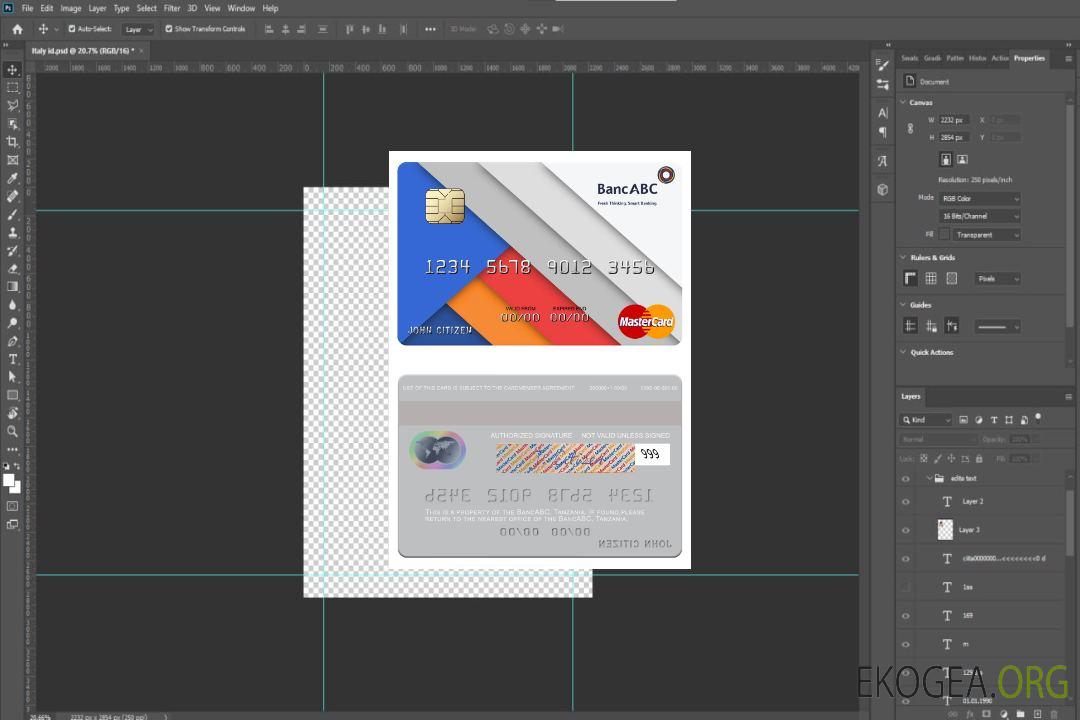Open the Image menu

[71, 8]
